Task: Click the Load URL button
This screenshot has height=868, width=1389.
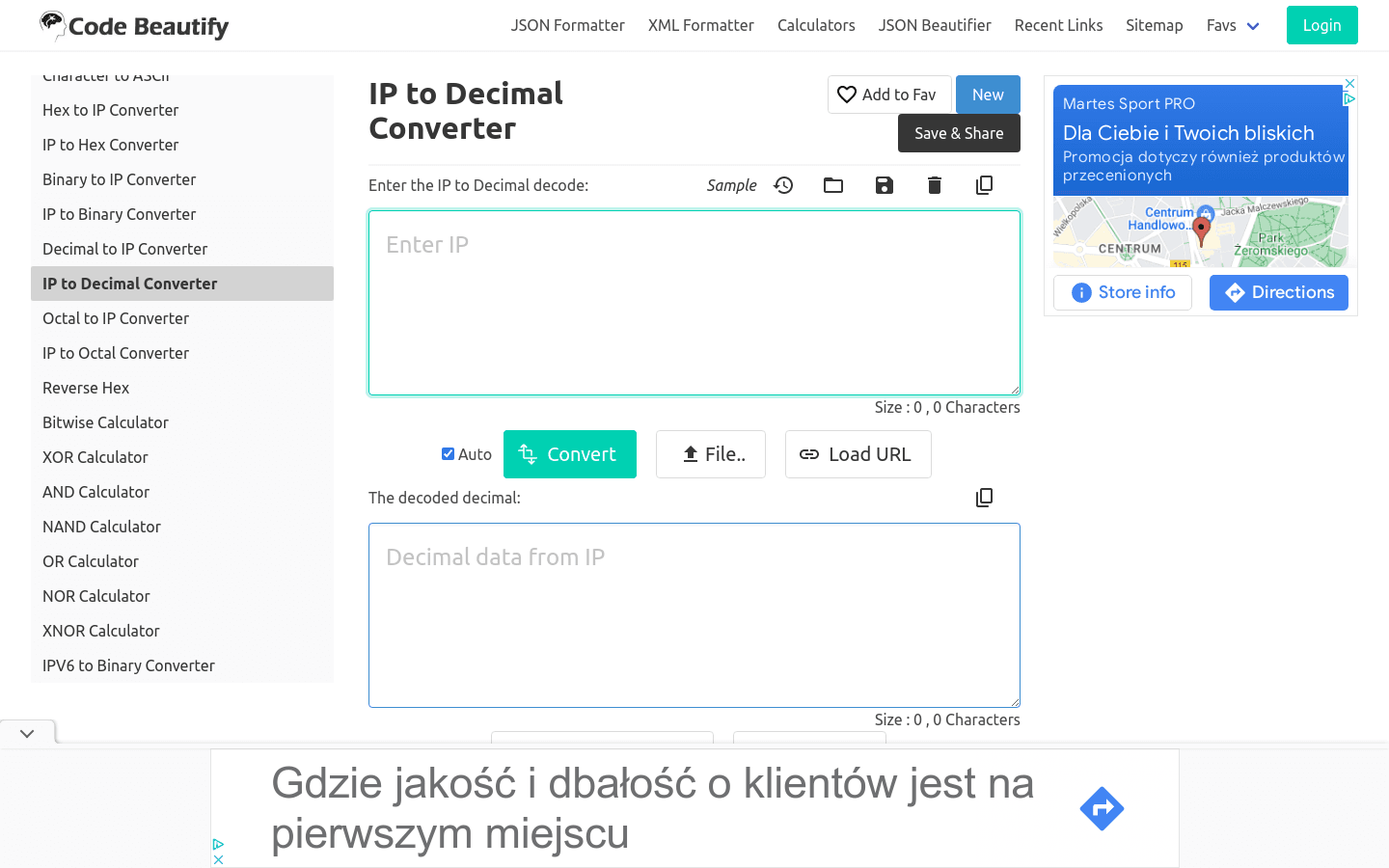Action: (858, 454)
